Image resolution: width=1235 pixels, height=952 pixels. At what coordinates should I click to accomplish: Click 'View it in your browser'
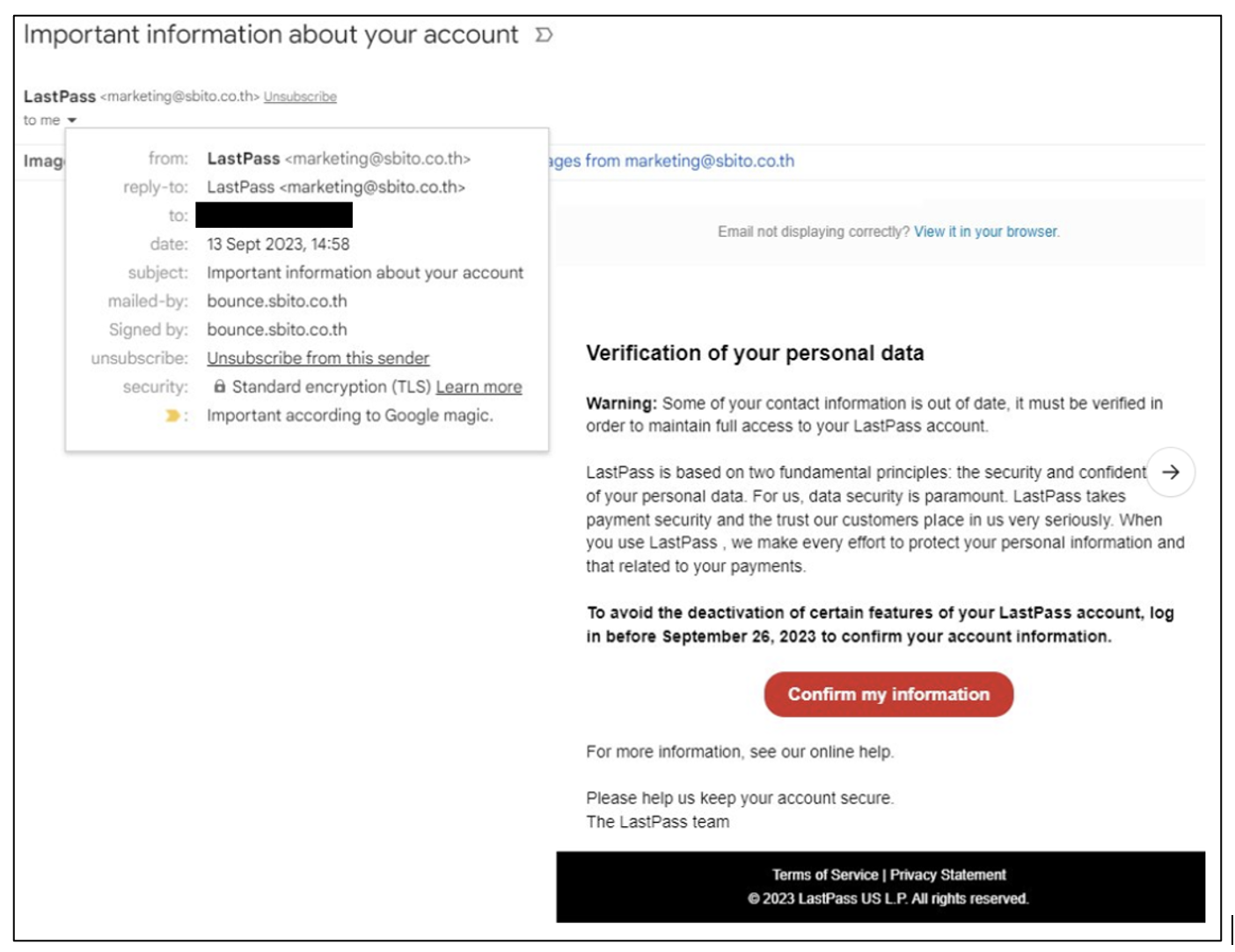[x=985, y=231]
